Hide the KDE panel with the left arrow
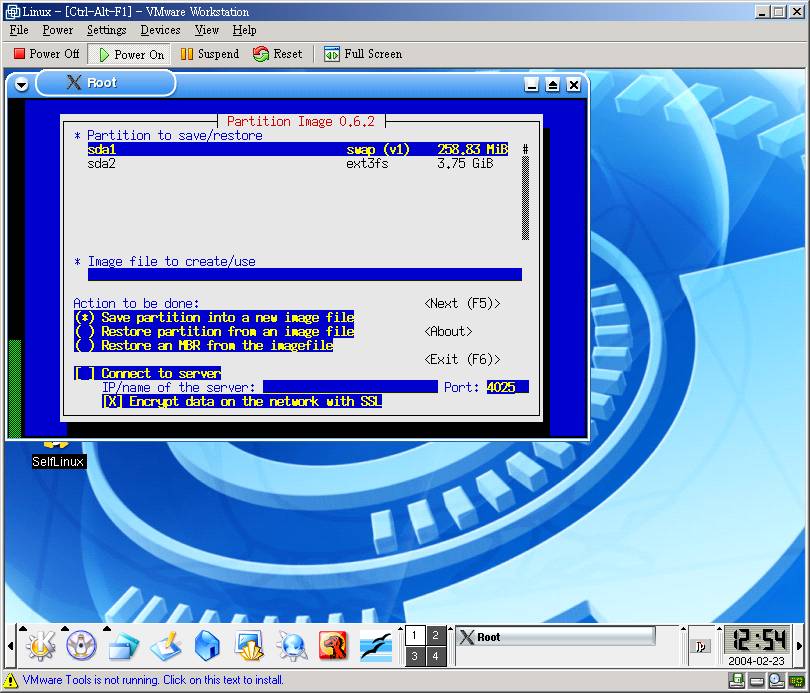This screenshot has width=810, height=693. pyautogui.click(x=10, y=645)
